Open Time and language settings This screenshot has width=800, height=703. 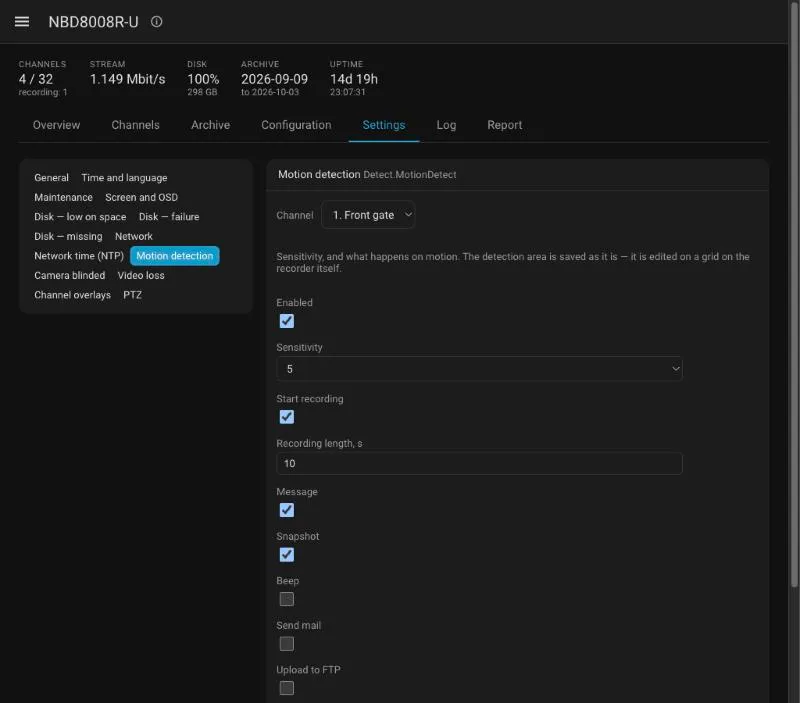click(124, 178)
